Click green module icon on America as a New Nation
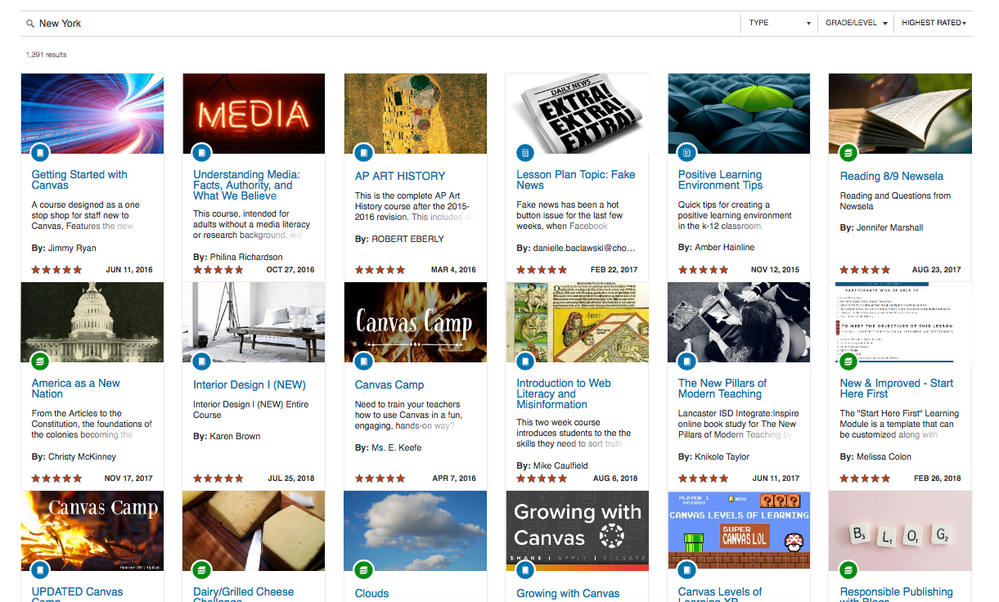This screenshot has height=602, width=999. click(40, 362)
